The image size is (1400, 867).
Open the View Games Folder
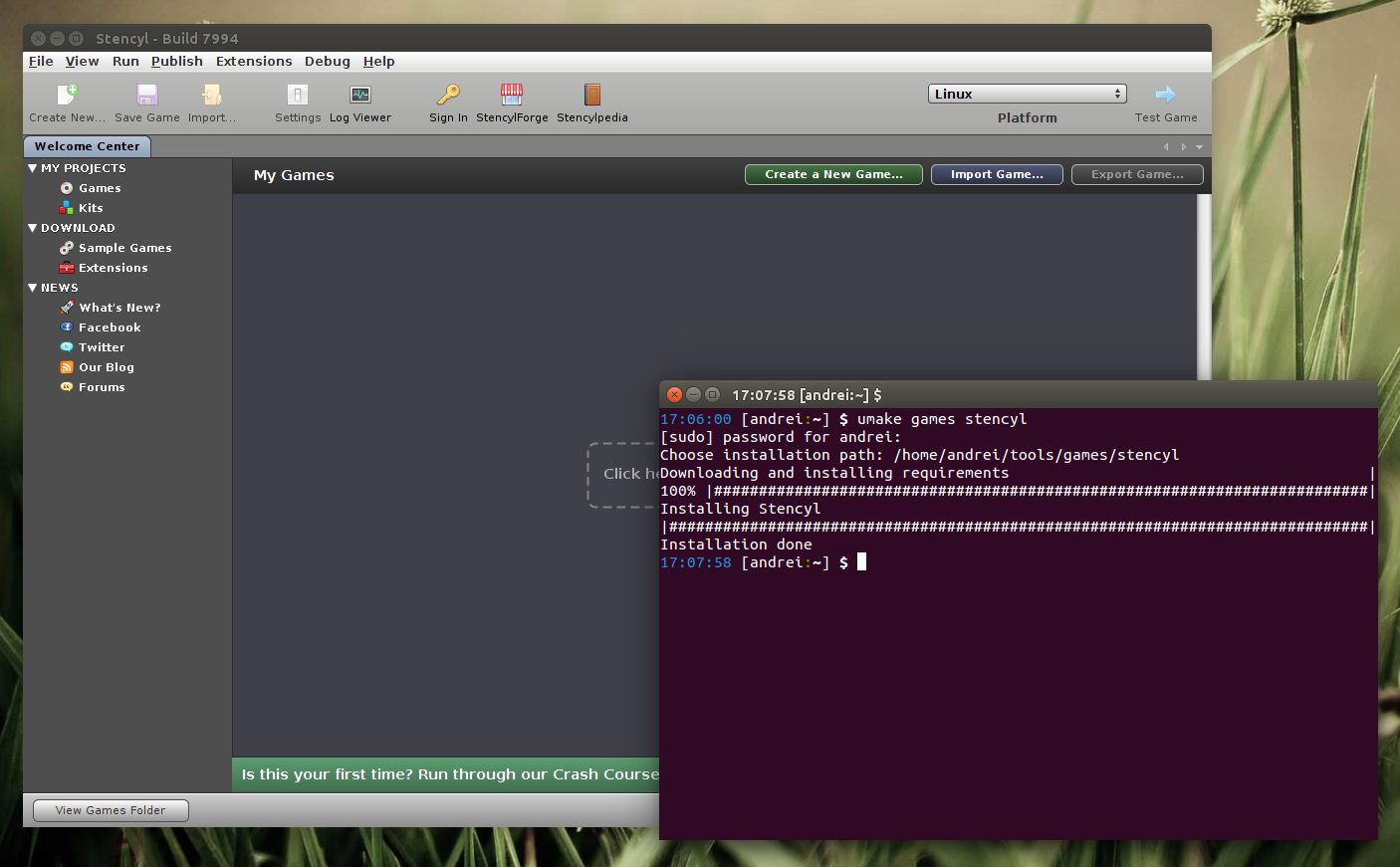[110, 809]
